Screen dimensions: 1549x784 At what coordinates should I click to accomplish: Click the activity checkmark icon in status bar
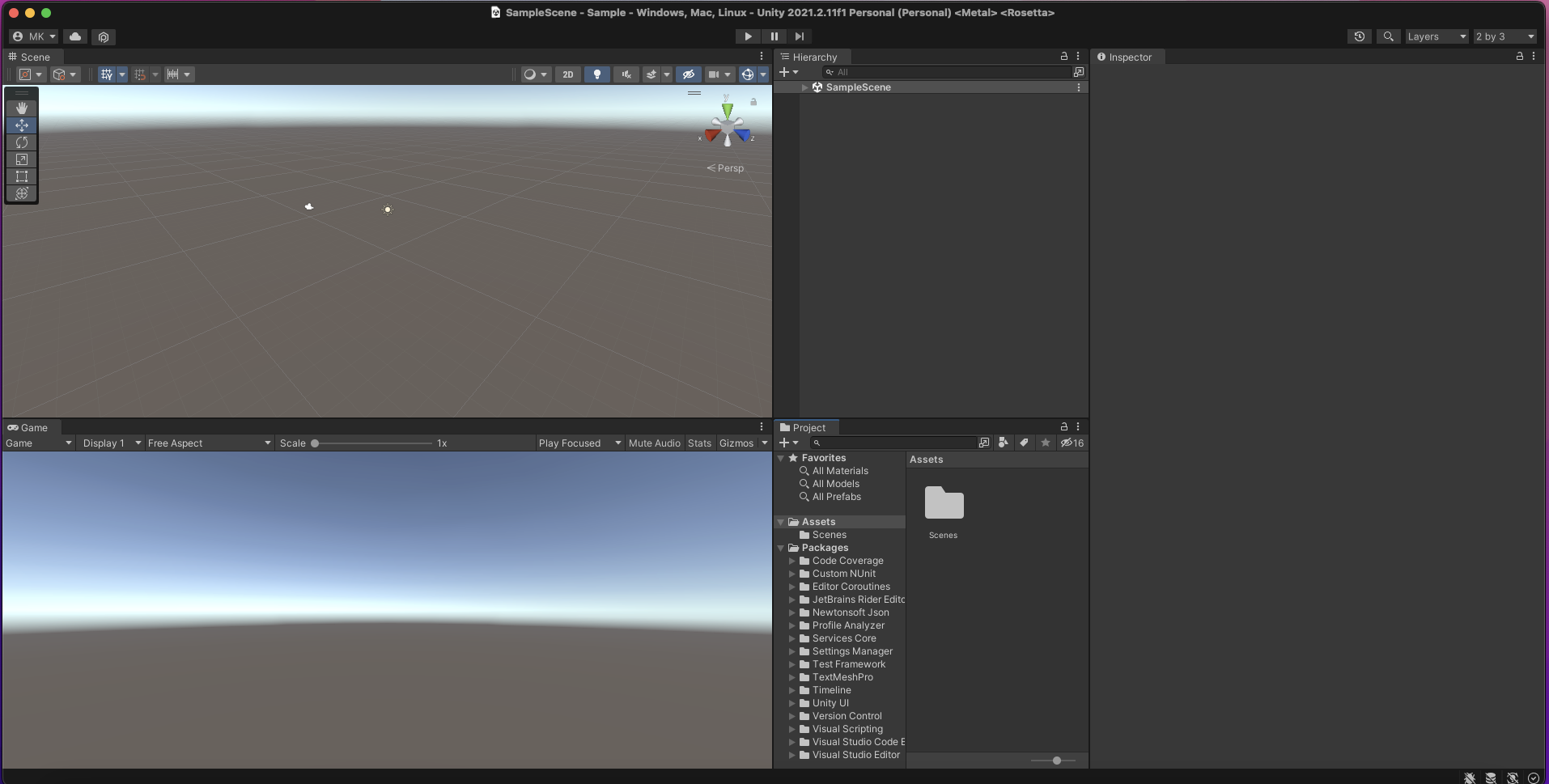coord(1533,778)
